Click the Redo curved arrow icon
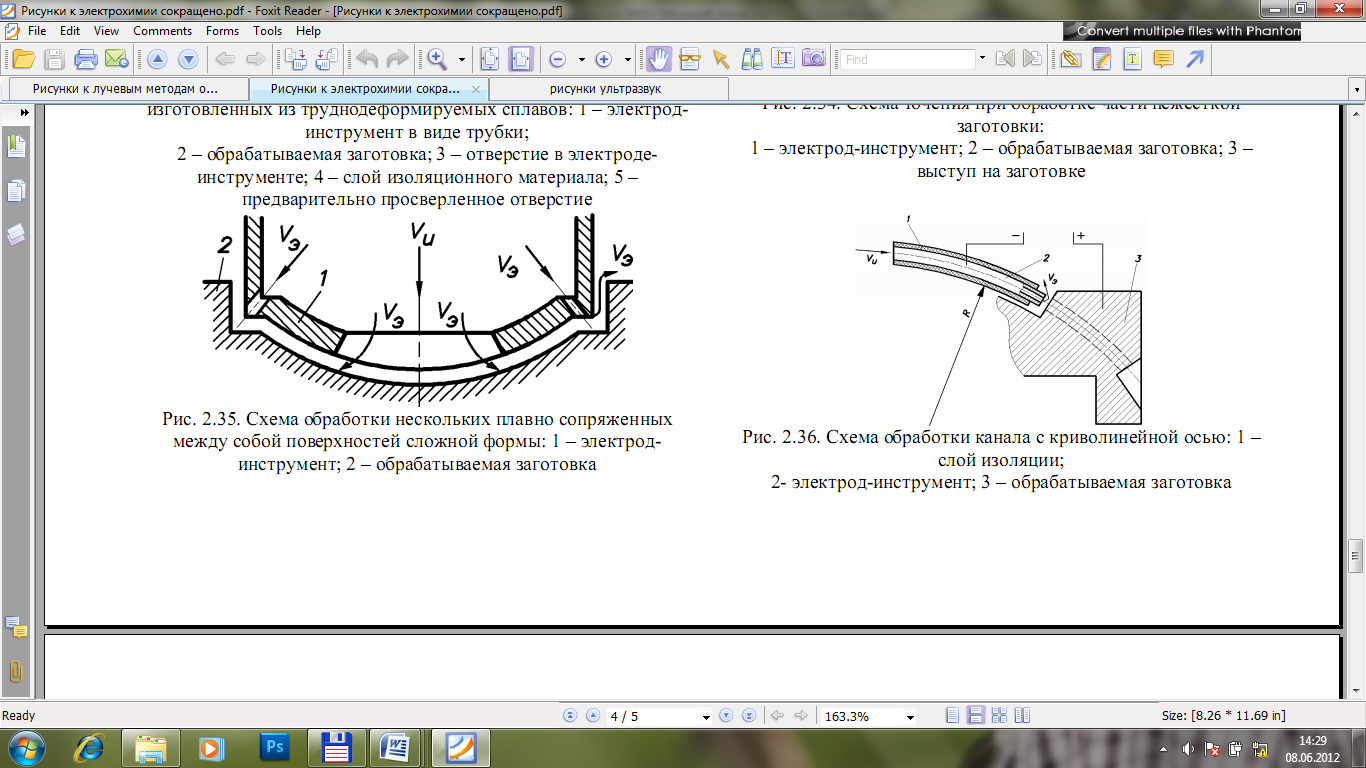1366x768 pixels. point(397,59)
